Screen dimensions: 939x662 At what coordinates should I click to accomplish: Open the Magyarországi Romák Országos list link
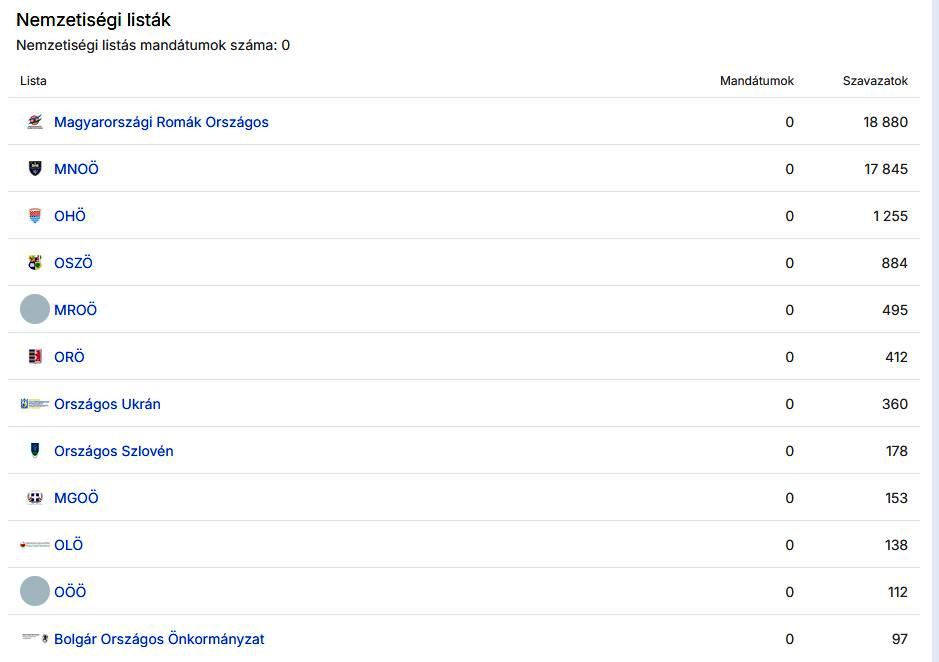(161, 122)
